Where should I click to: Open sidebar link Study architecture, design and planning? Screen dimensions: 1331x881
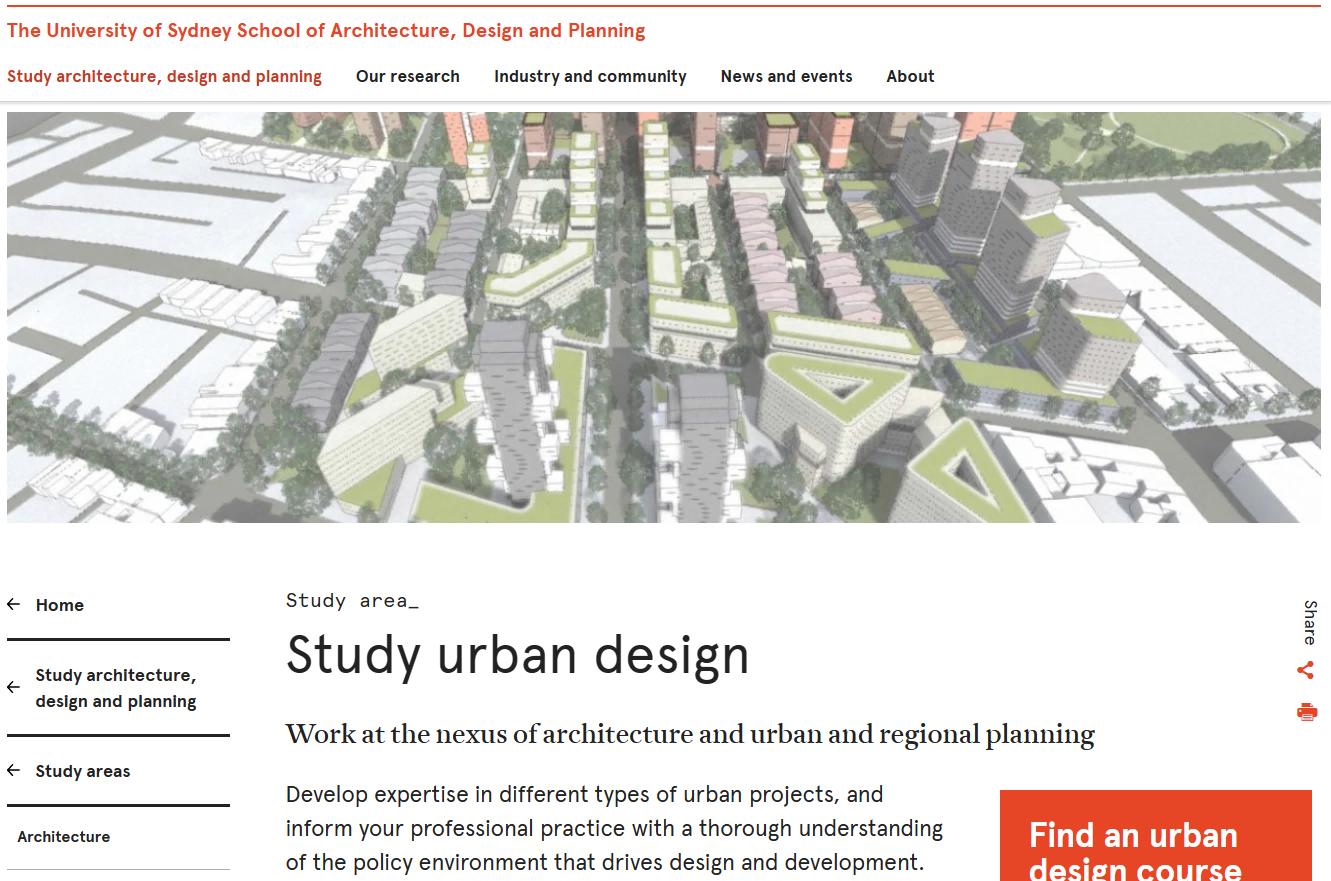click(116, 688)
